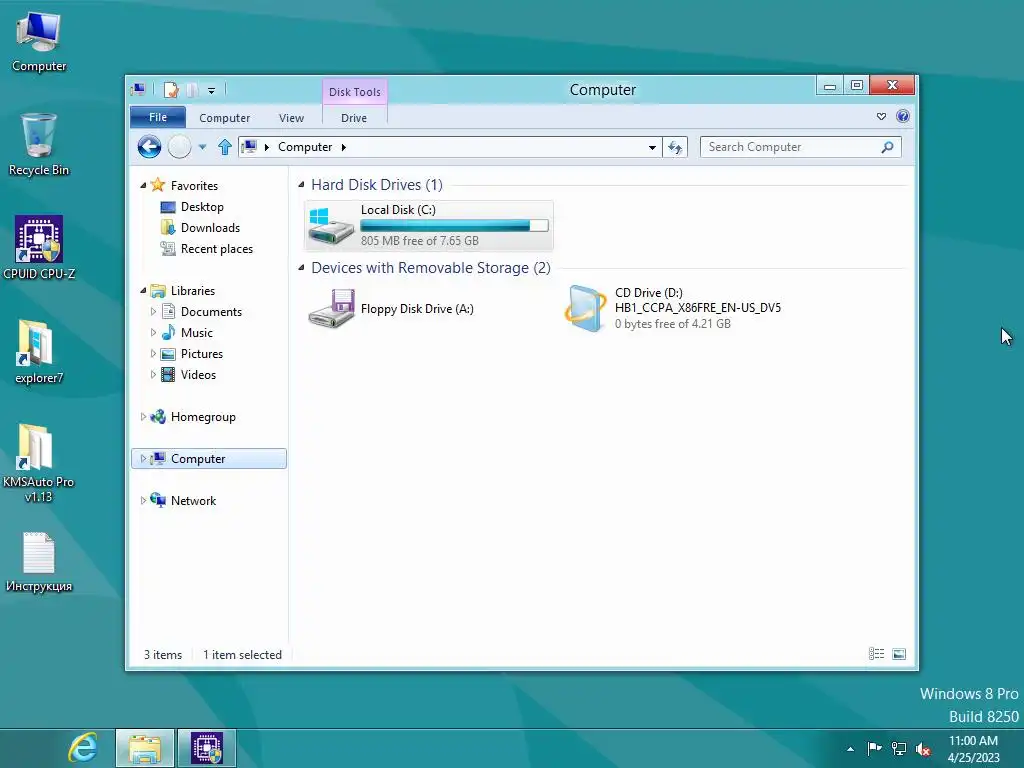Select the Floppy Disk Drive (A:)
The height and width of the screenshot is (768, 1024).
click(x=392, y=309)
